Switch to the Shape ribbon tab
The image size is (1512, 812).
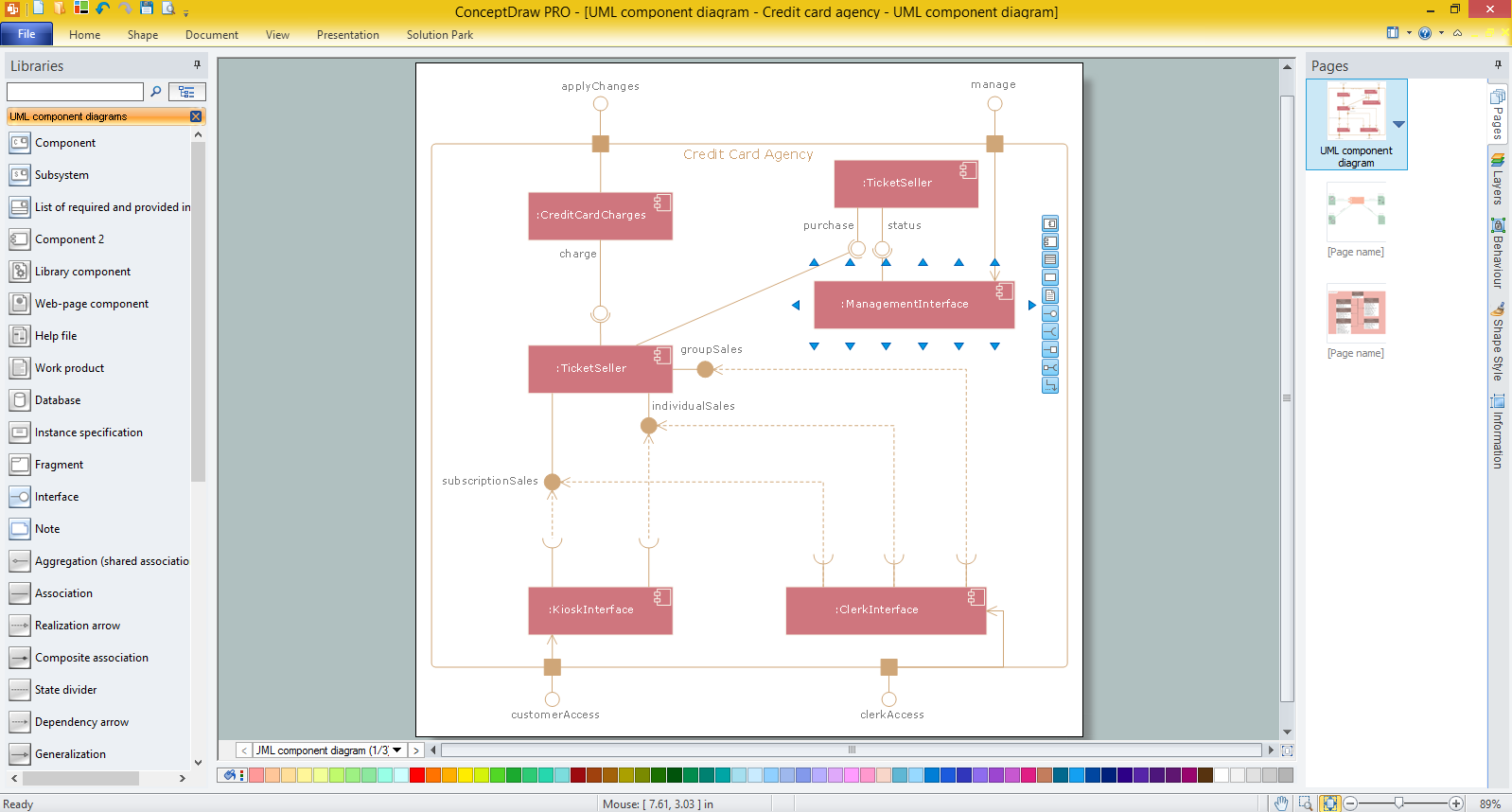(143, 35)
